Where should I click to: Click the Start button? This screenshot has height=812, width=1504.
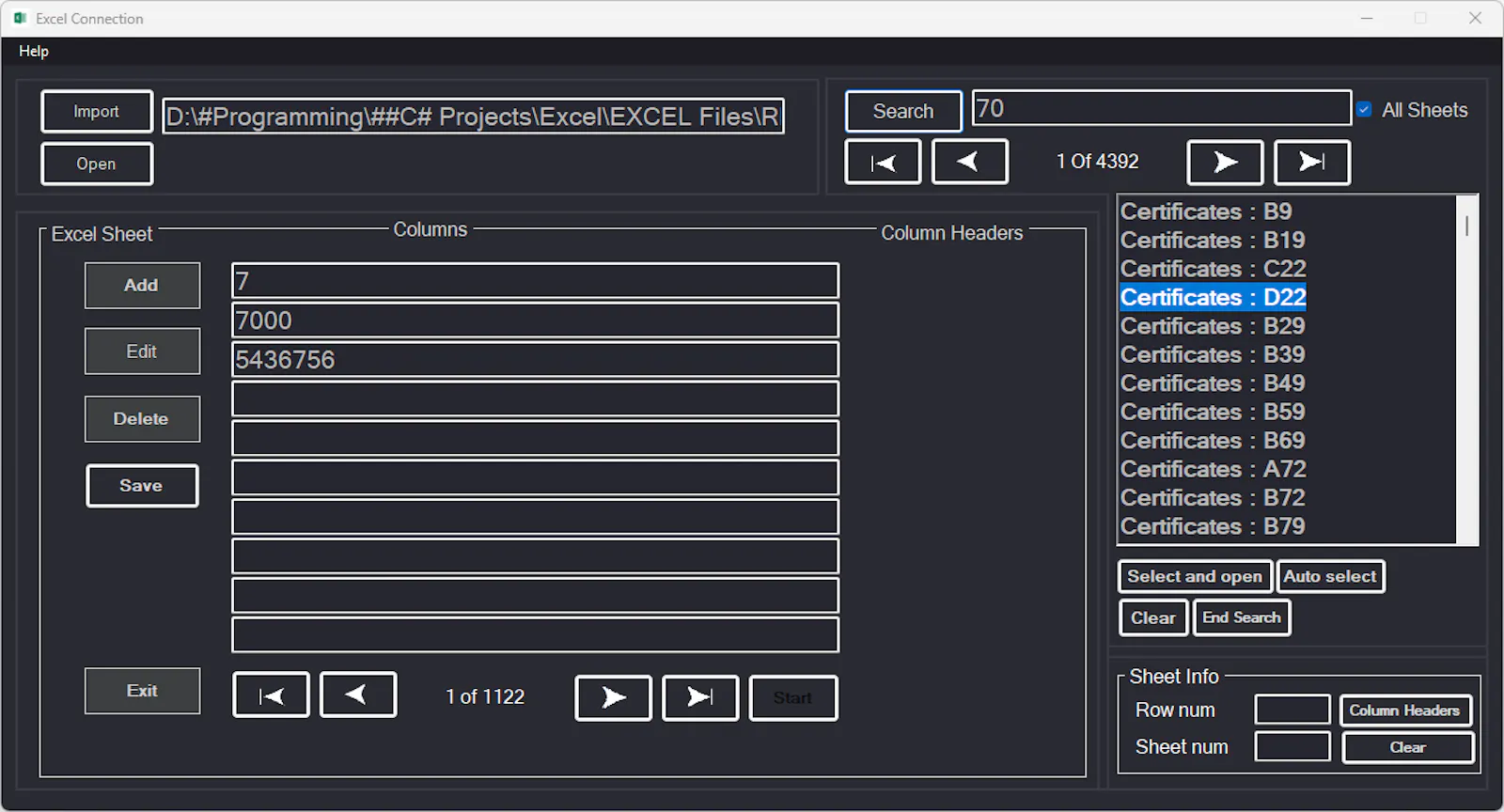793,698
